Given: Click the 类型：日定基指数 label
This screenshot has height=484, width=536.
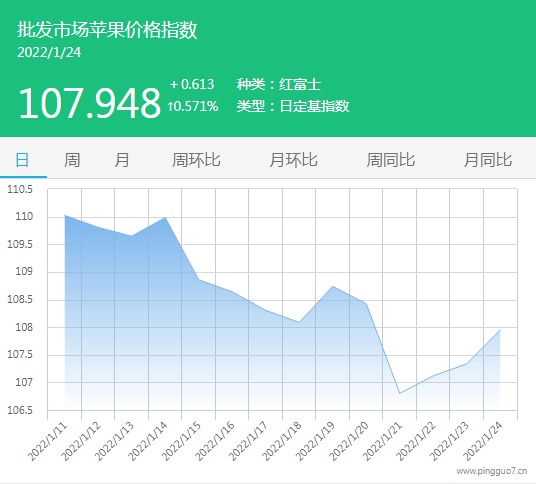Looking at the screenshot, I should tap(293, 106).
